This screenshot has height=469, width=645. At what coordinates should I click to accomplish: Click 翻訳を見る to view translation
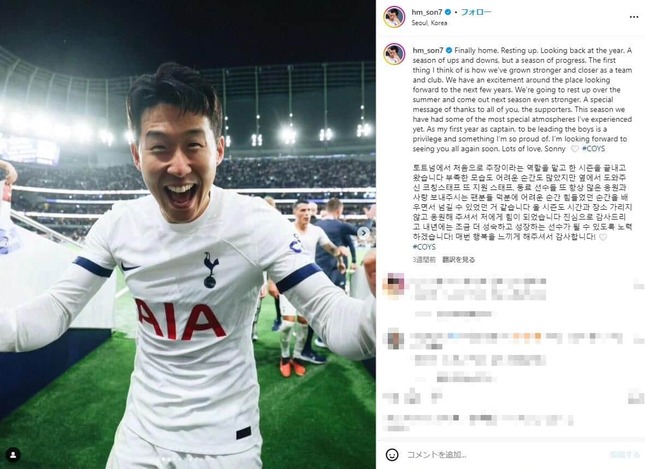[458, 260]
